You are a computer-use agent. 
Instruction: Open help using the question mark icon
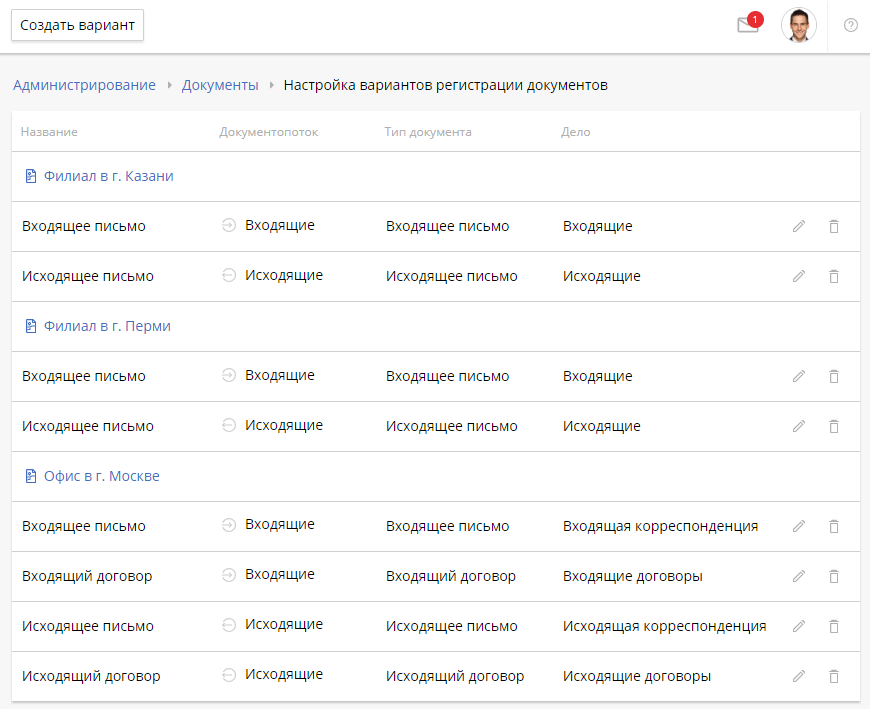coord(850,25)
